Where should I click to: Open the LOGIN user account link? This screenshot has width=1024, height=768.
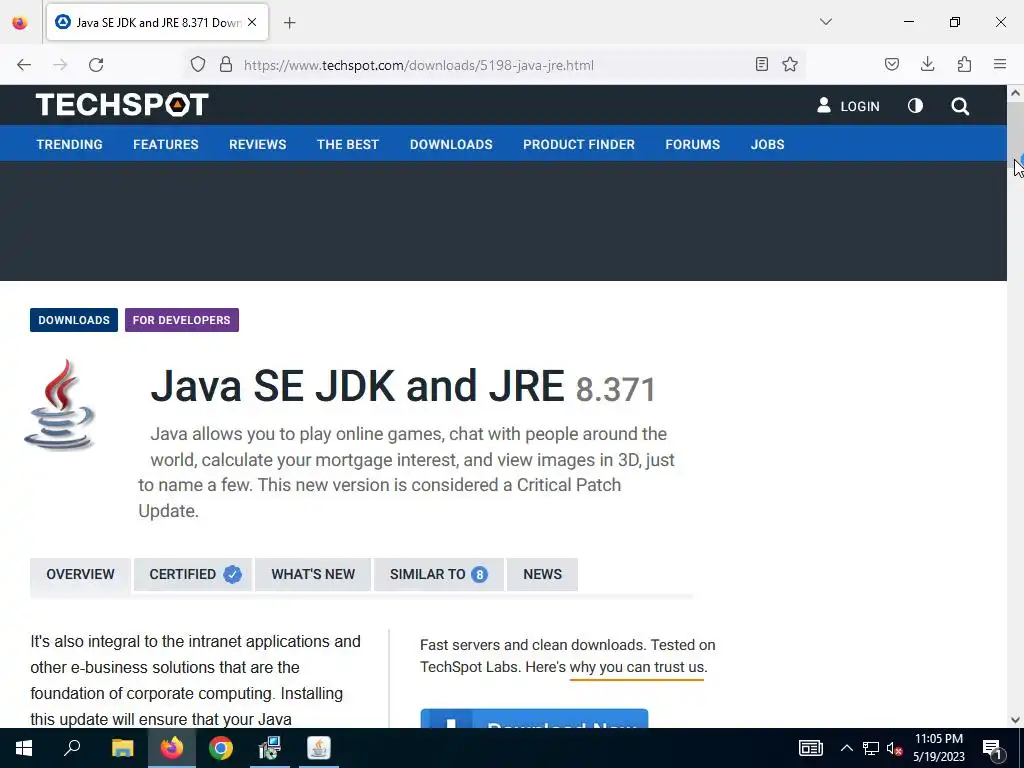point(848,106)
